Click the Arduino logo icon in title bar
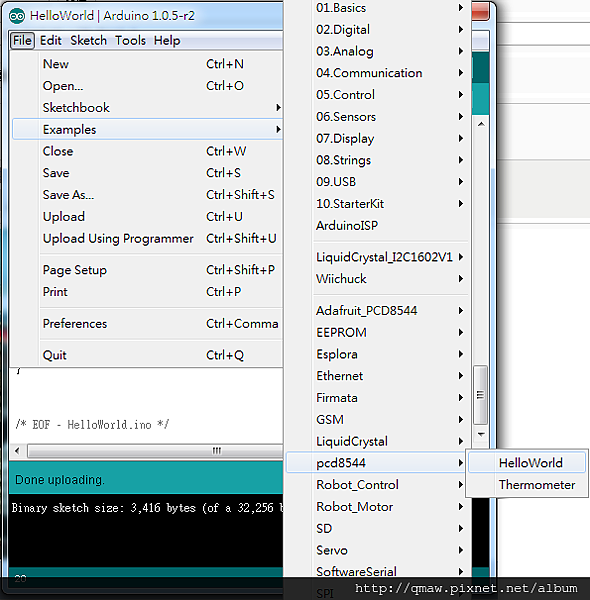 (17, 16)
